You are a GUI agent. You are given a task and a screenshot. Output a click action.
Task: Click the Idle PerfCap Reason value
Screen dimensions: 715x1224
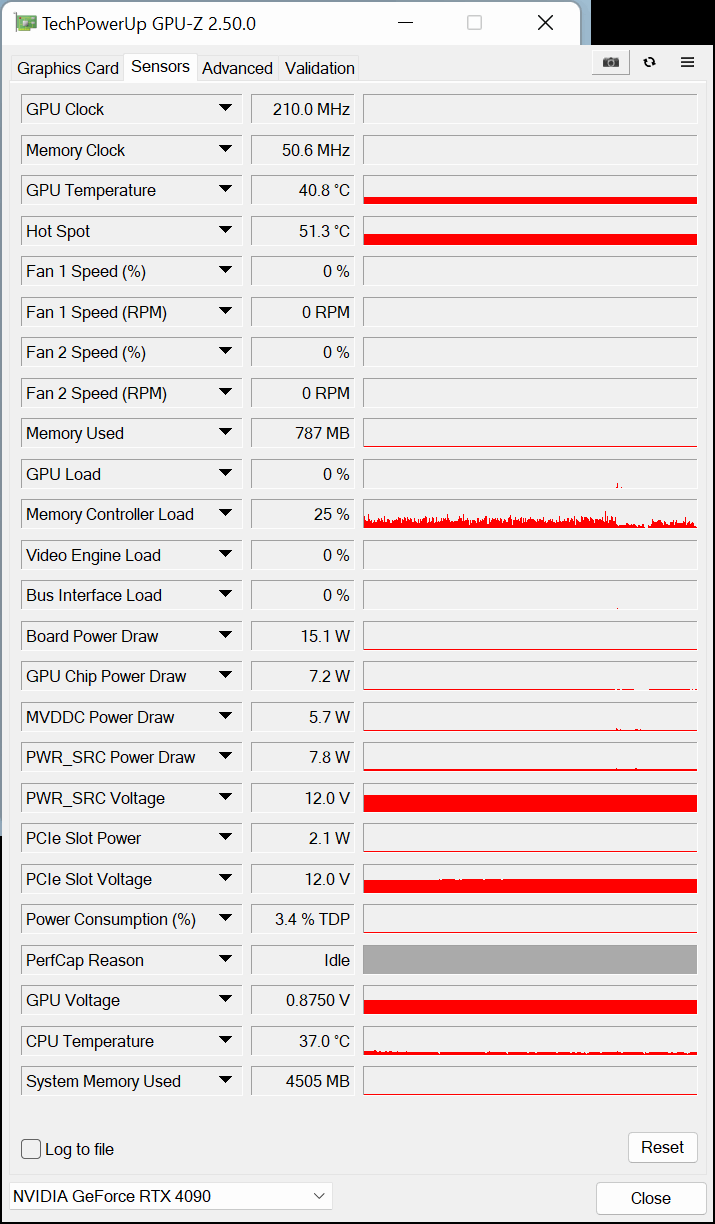pyautogui.click(x=303, y=960)
